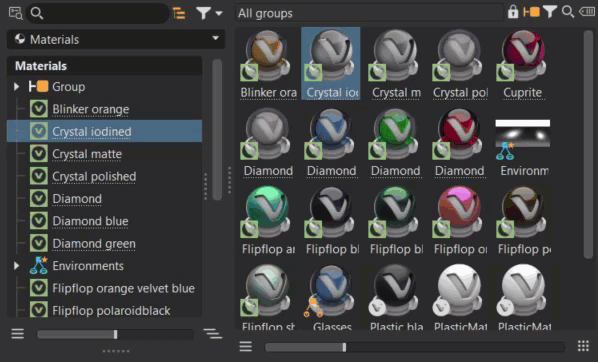Select the Glasses material thumbnail
The height and width of the screenshot is (362, 598).
[331, 297]
